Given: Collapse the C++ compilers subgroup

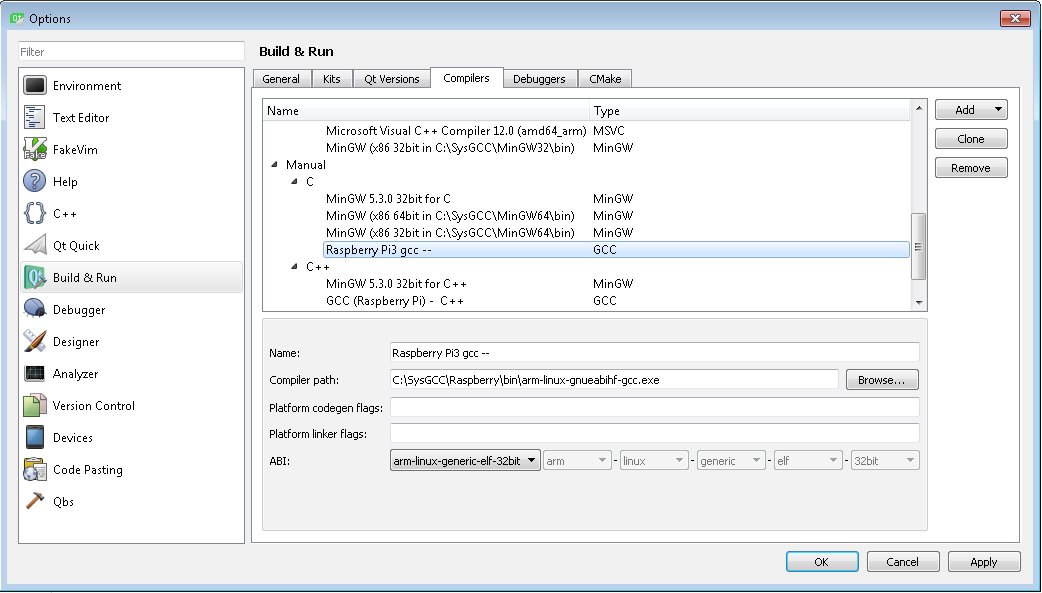Looking at the screenshot, I should (294, 266).
